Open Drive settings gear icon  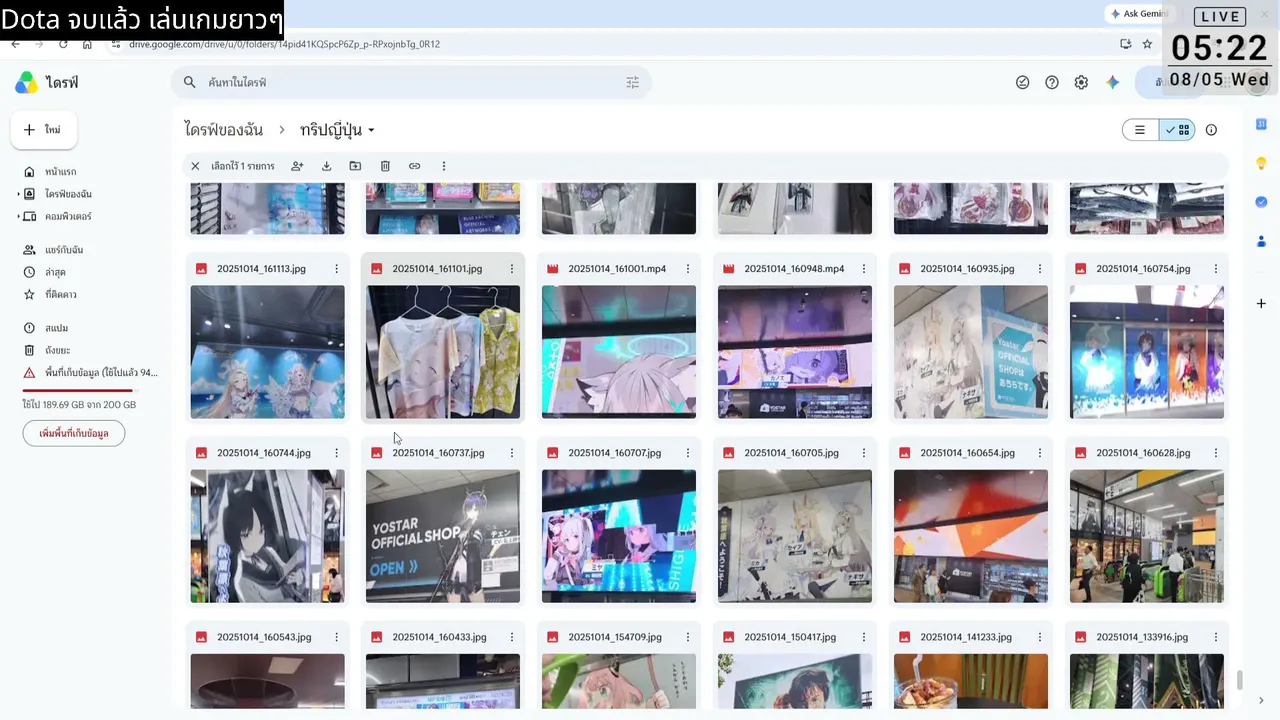pyautogui.click(x=1081, y=83)
